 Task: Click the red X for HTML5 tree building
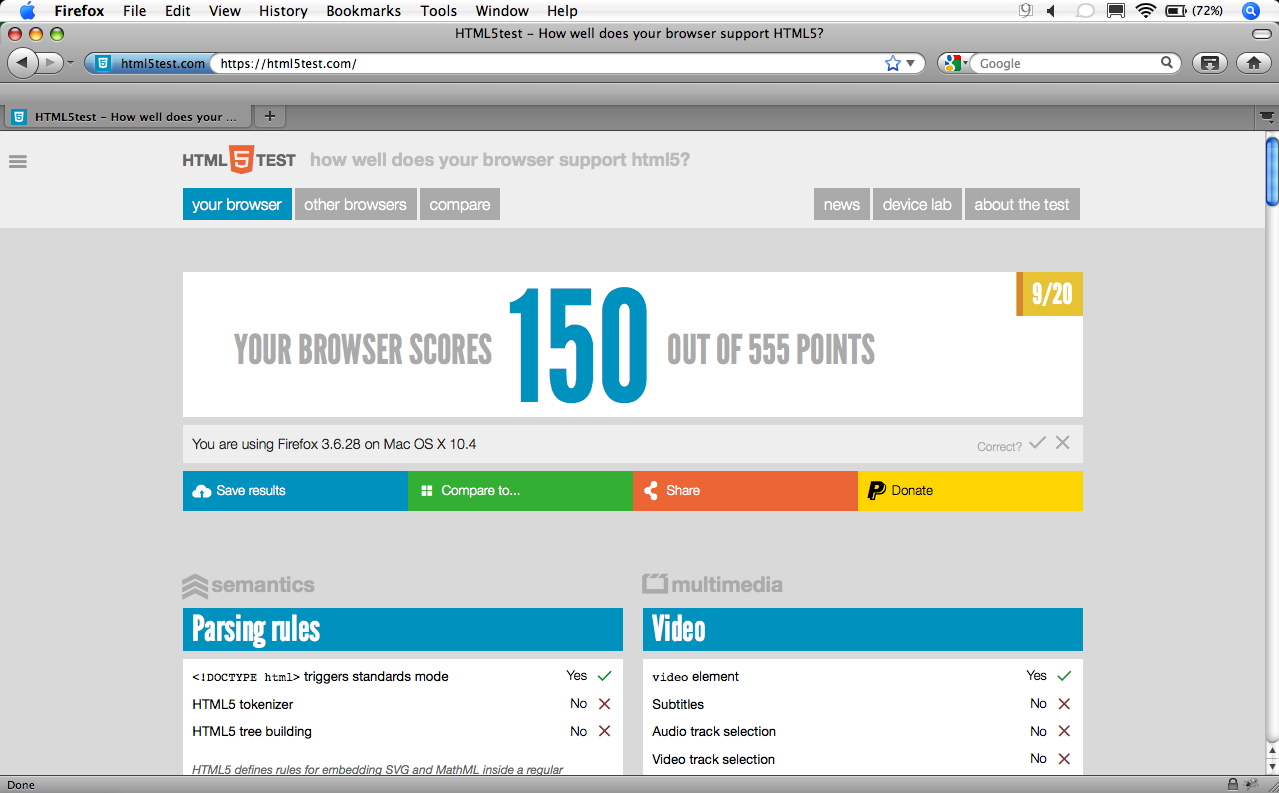point(604,731)
